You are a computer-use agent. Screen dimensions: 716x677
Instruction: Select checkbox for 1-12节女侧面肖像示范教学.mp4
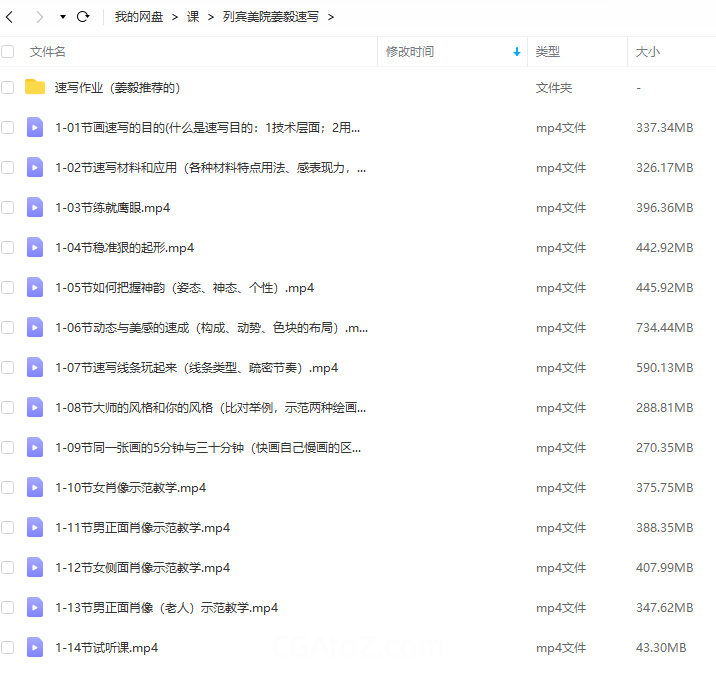coord(8,567)
